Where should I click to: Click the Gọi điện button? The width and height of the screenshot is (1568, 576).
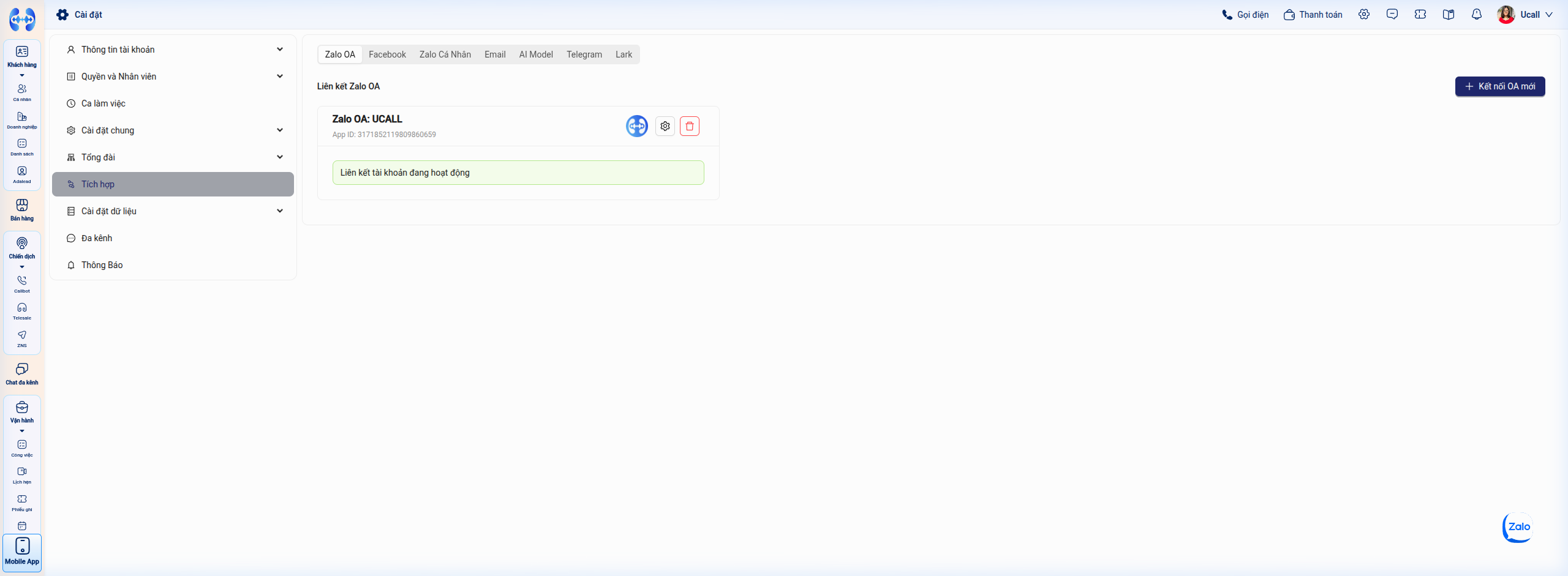pyautogui.click(x=1245, y=15)
